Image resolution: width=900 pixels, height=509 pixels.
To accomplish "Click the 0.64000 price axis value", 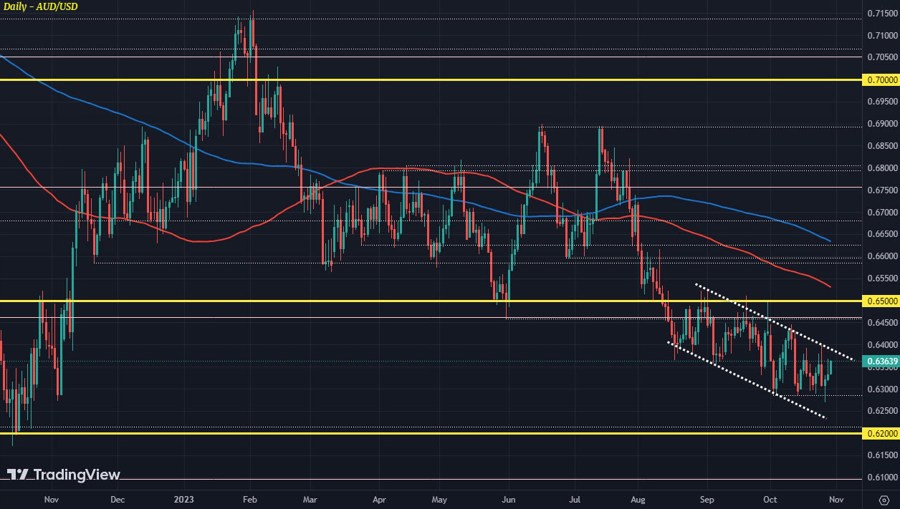I will [x=883, y=345].
